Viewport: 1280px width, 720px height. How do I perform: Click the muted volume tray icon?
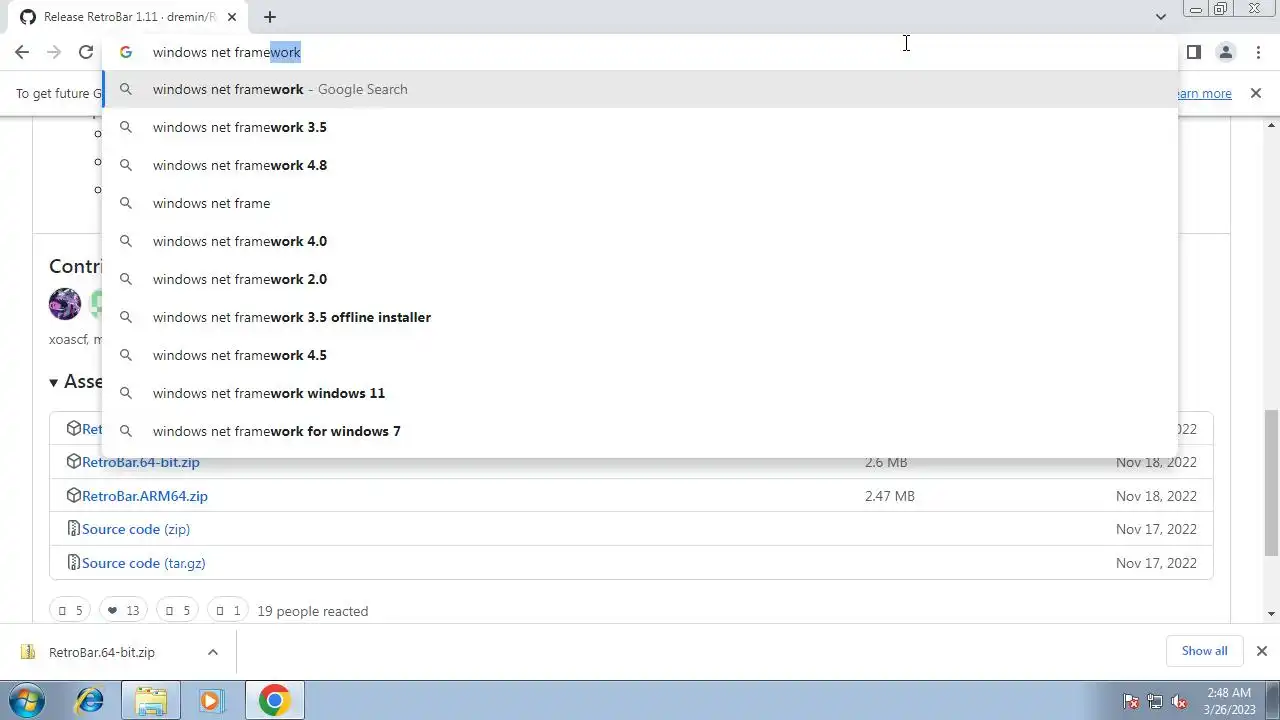click(x=1179, y=702)
